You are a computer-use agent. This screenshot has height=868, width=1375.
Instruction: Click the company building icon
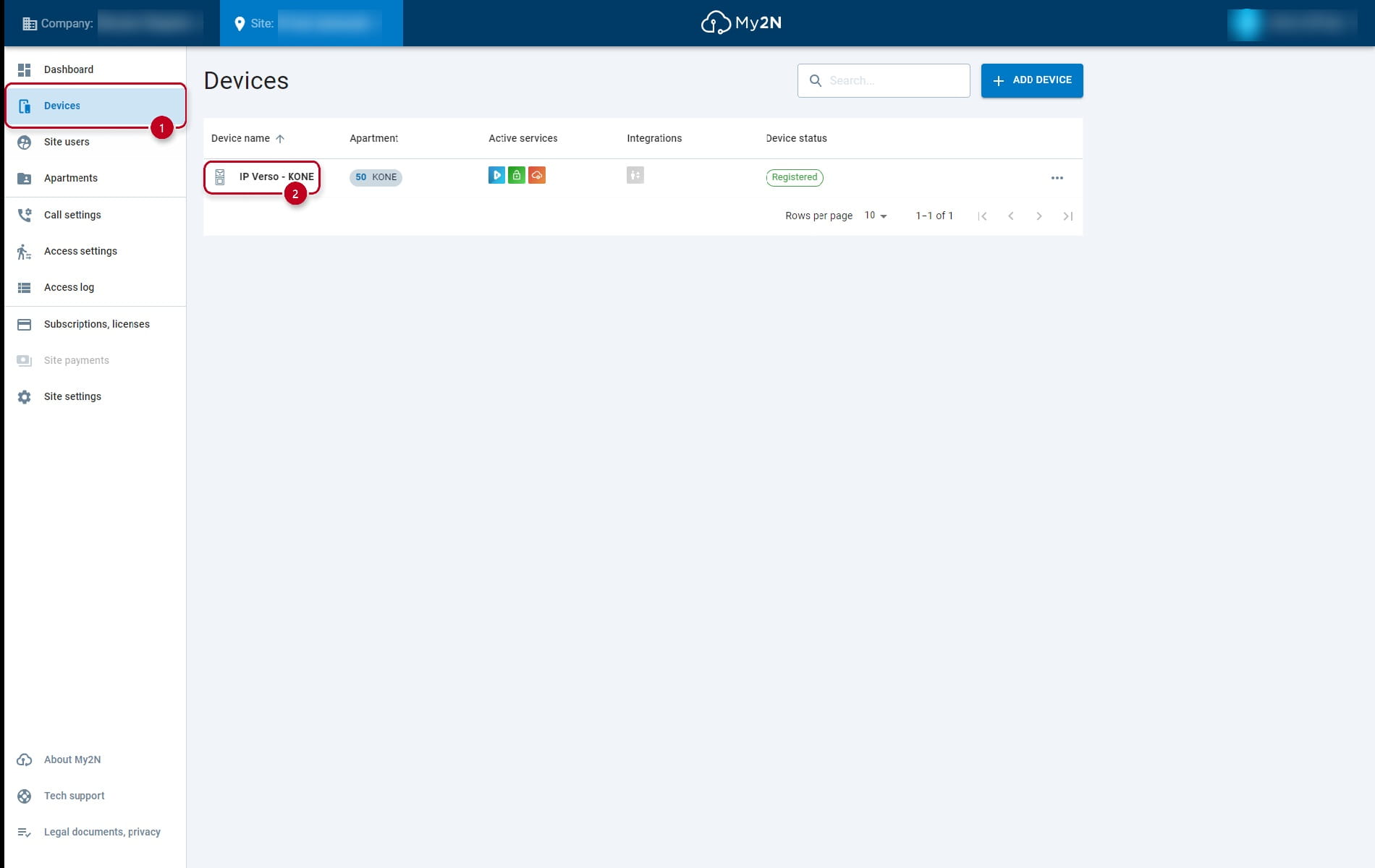pos(30,24)
